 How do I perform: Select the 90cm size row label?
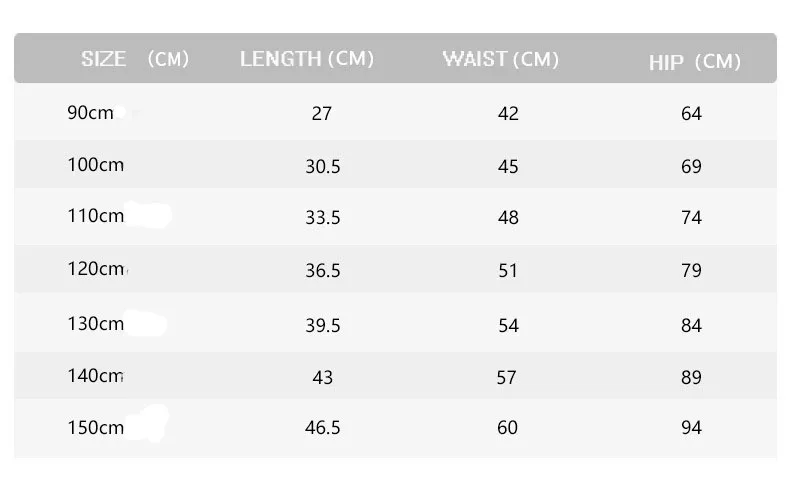click(x=91, y=113)
